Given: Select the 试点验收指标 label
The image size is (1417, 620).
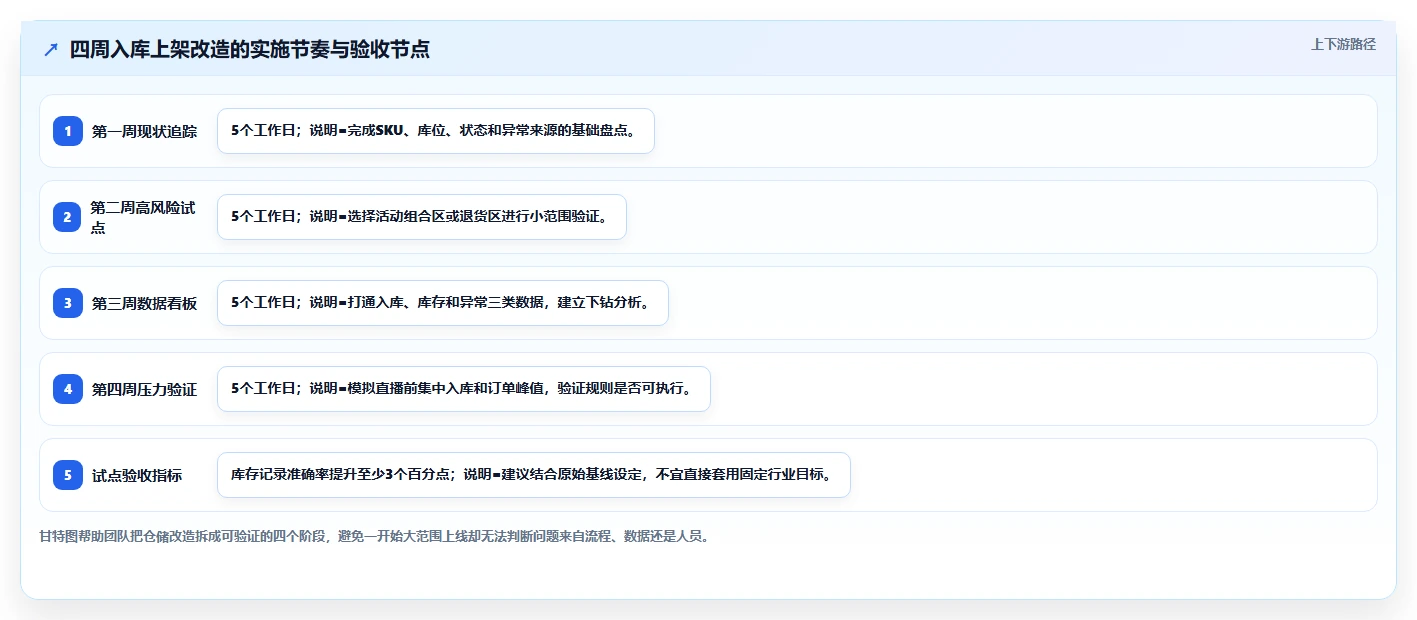Looking at the screenshot, I should (137, 475).
